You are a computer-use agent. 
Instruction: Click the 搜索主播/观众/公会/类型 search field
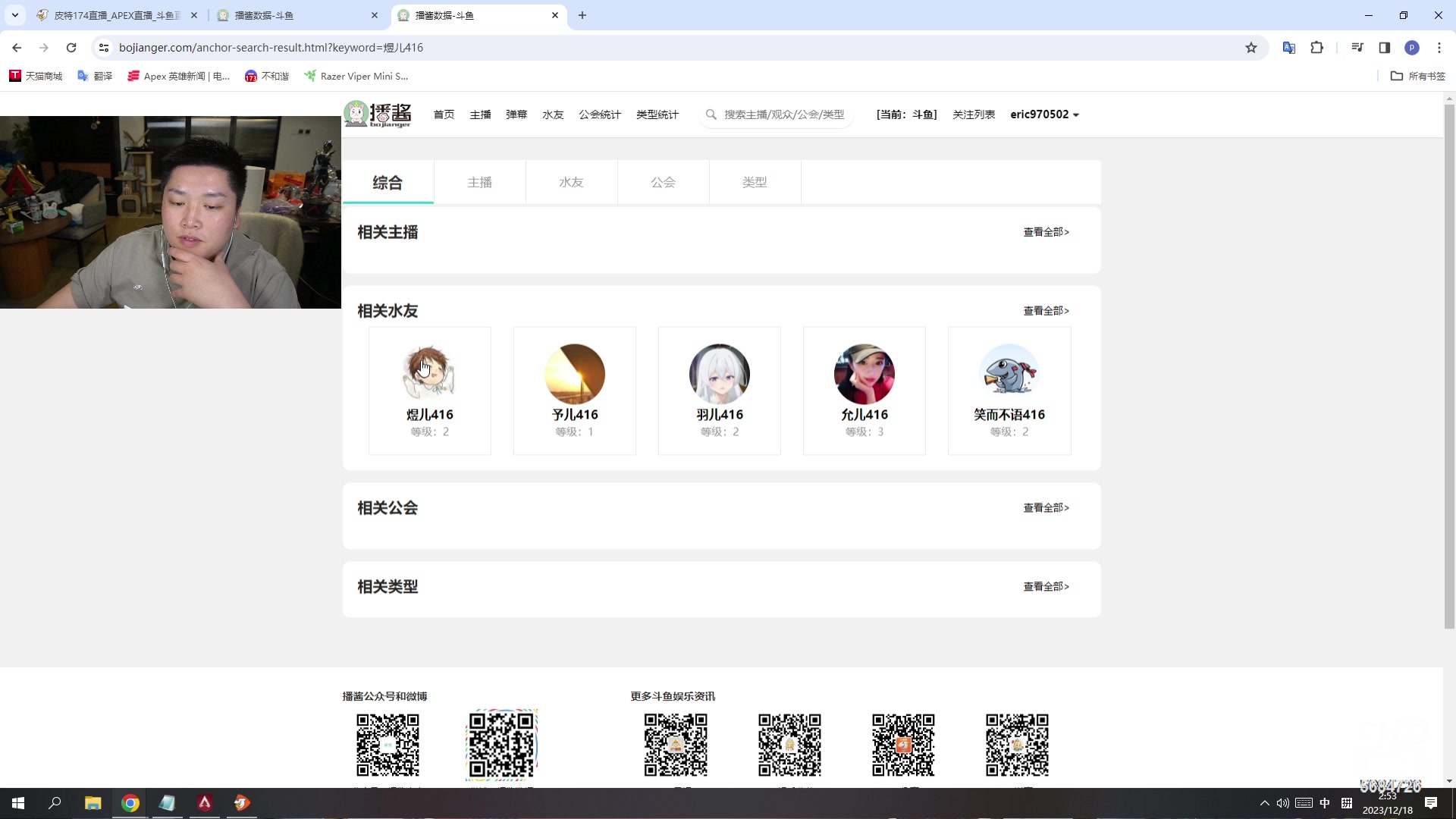coord(783,115)
